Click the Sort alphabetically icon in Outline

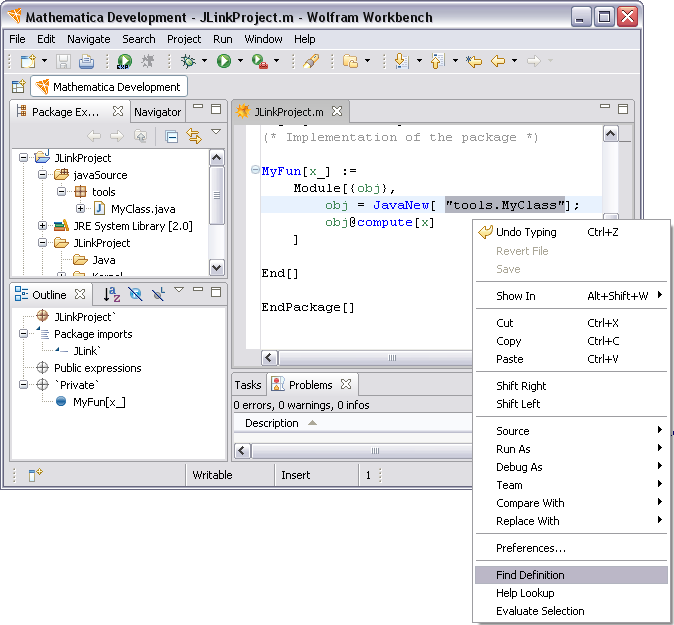(x=112, y=294)
